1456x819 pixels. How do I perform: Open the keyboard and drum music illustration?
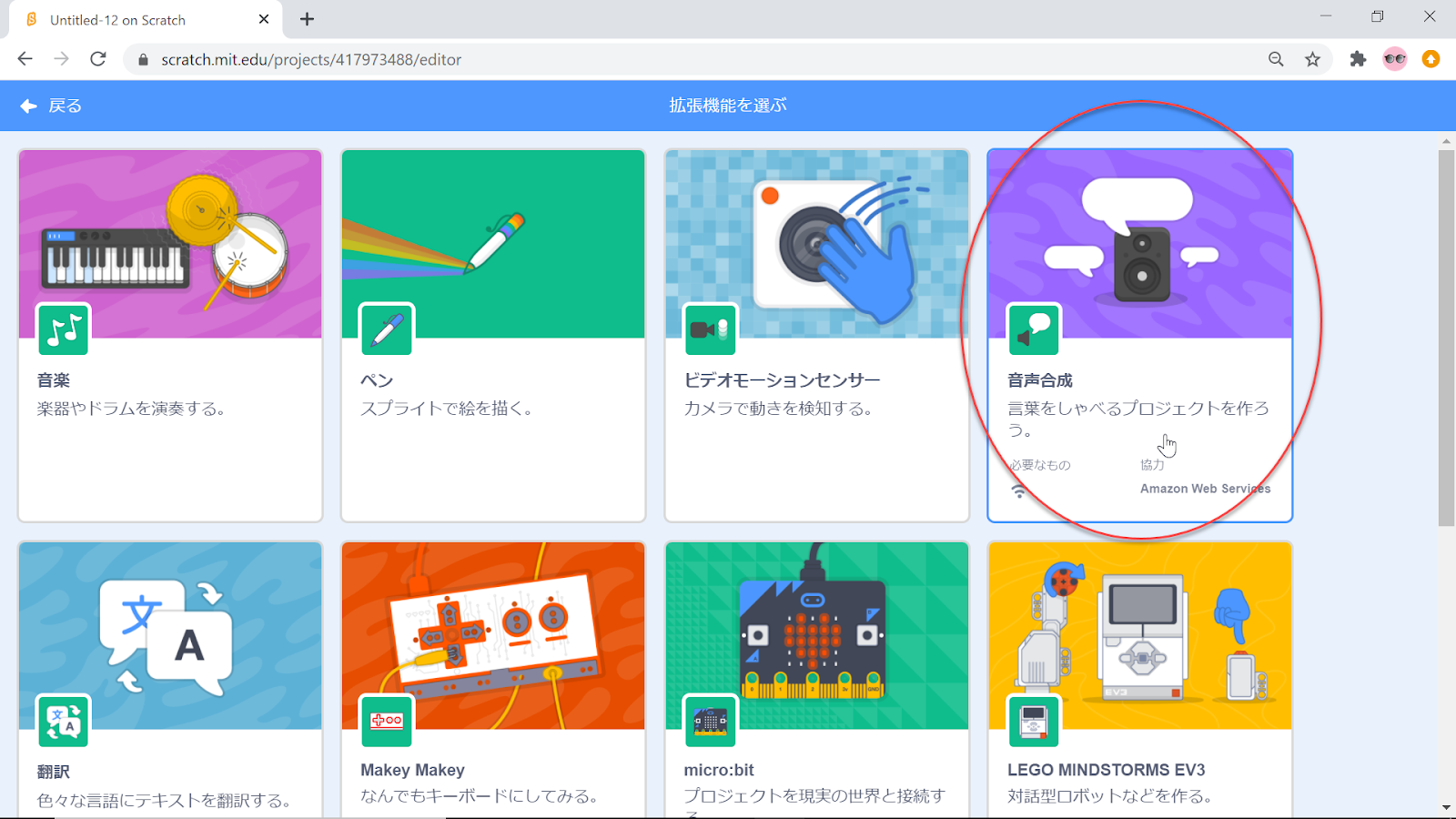(170, 244)
